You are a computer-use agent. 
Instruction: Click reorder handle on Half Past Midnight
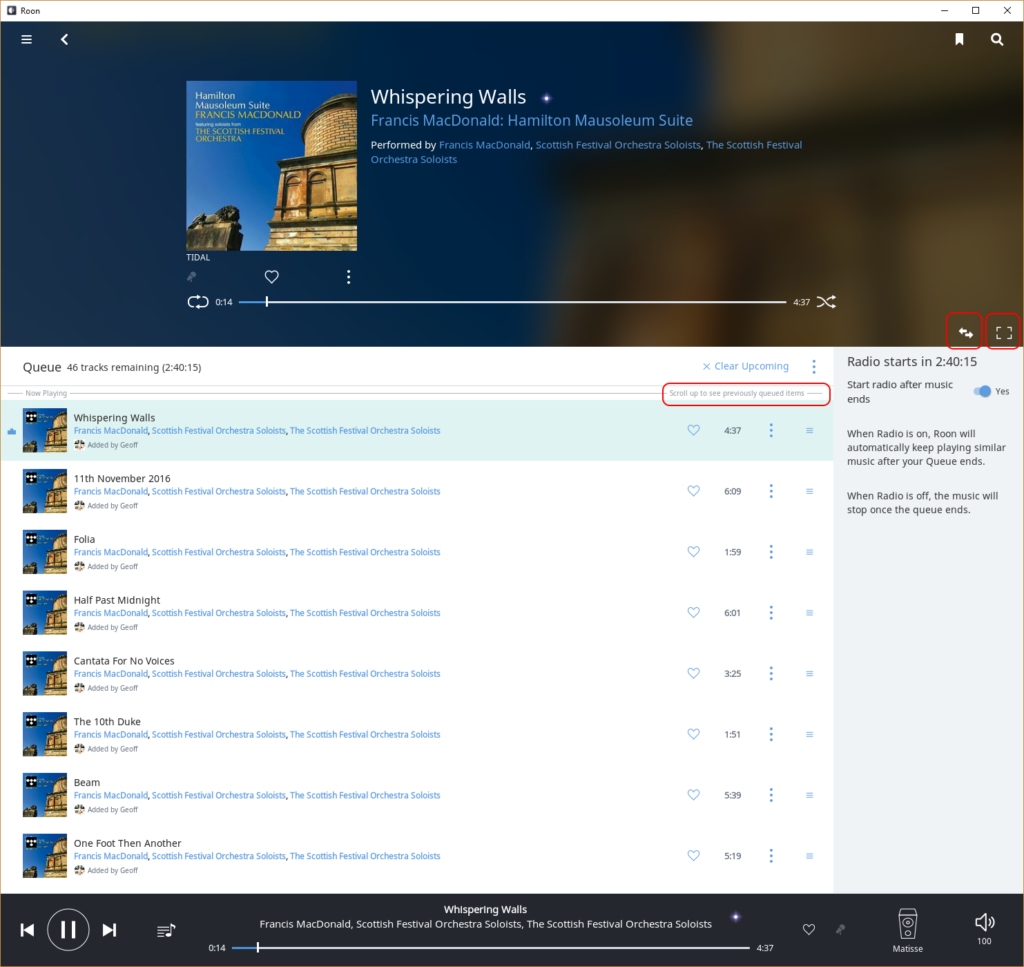(x=810, y=612)
